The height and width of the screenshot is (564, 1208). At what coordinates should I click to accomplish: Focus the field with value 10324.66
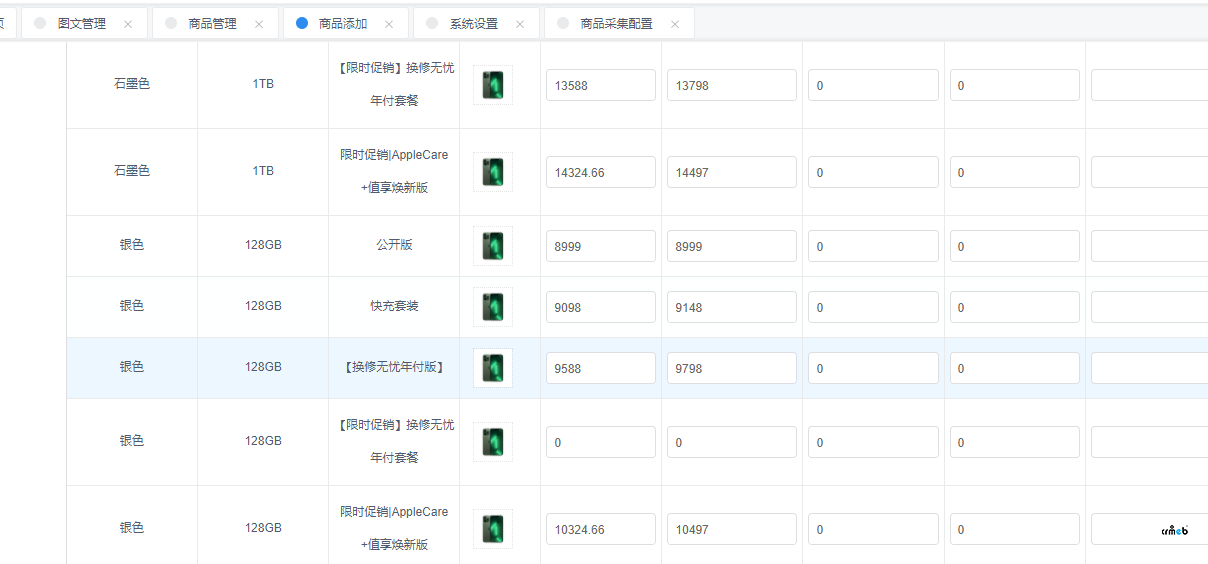[x=601, y=529]
